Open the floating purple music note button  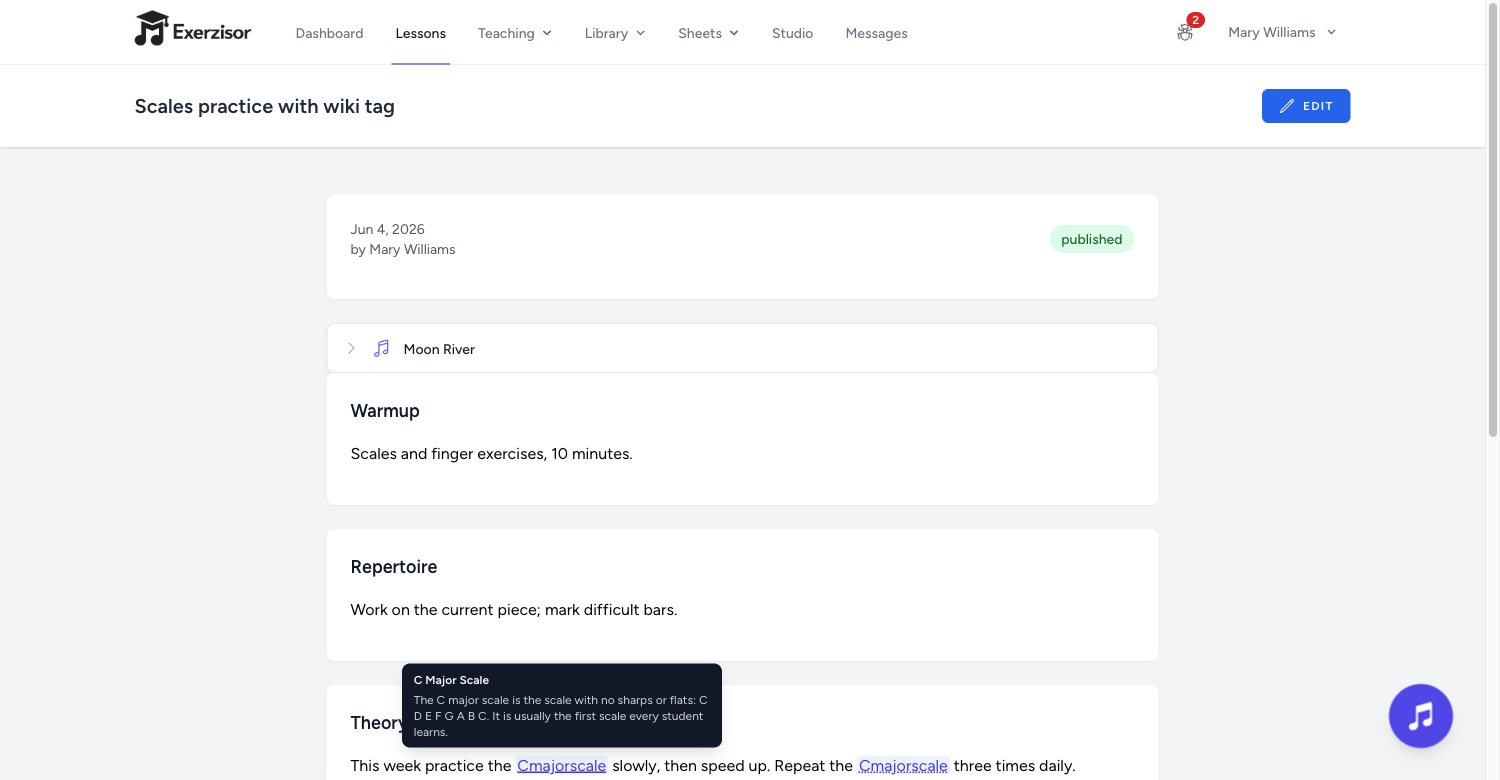pos(1420,716)
